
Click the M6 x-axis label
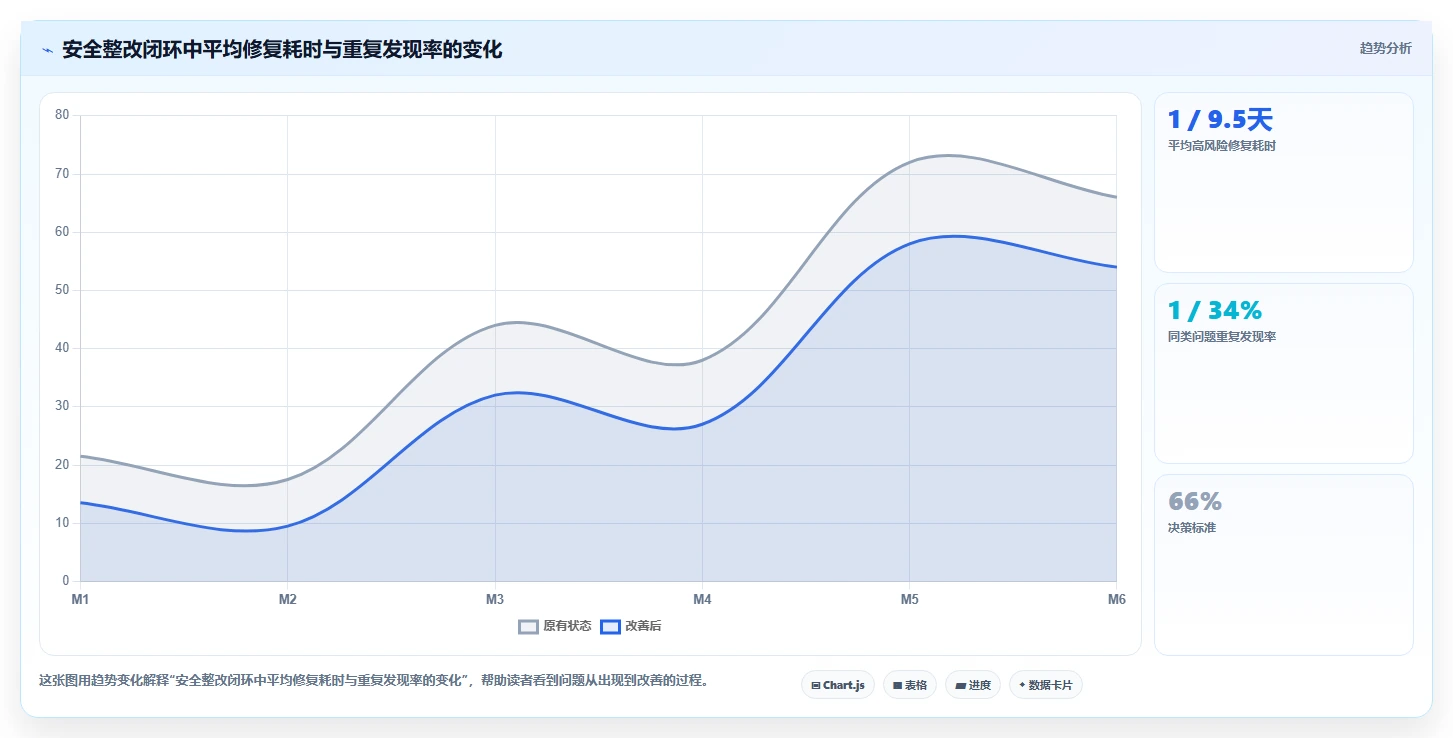click(1116, 599)
